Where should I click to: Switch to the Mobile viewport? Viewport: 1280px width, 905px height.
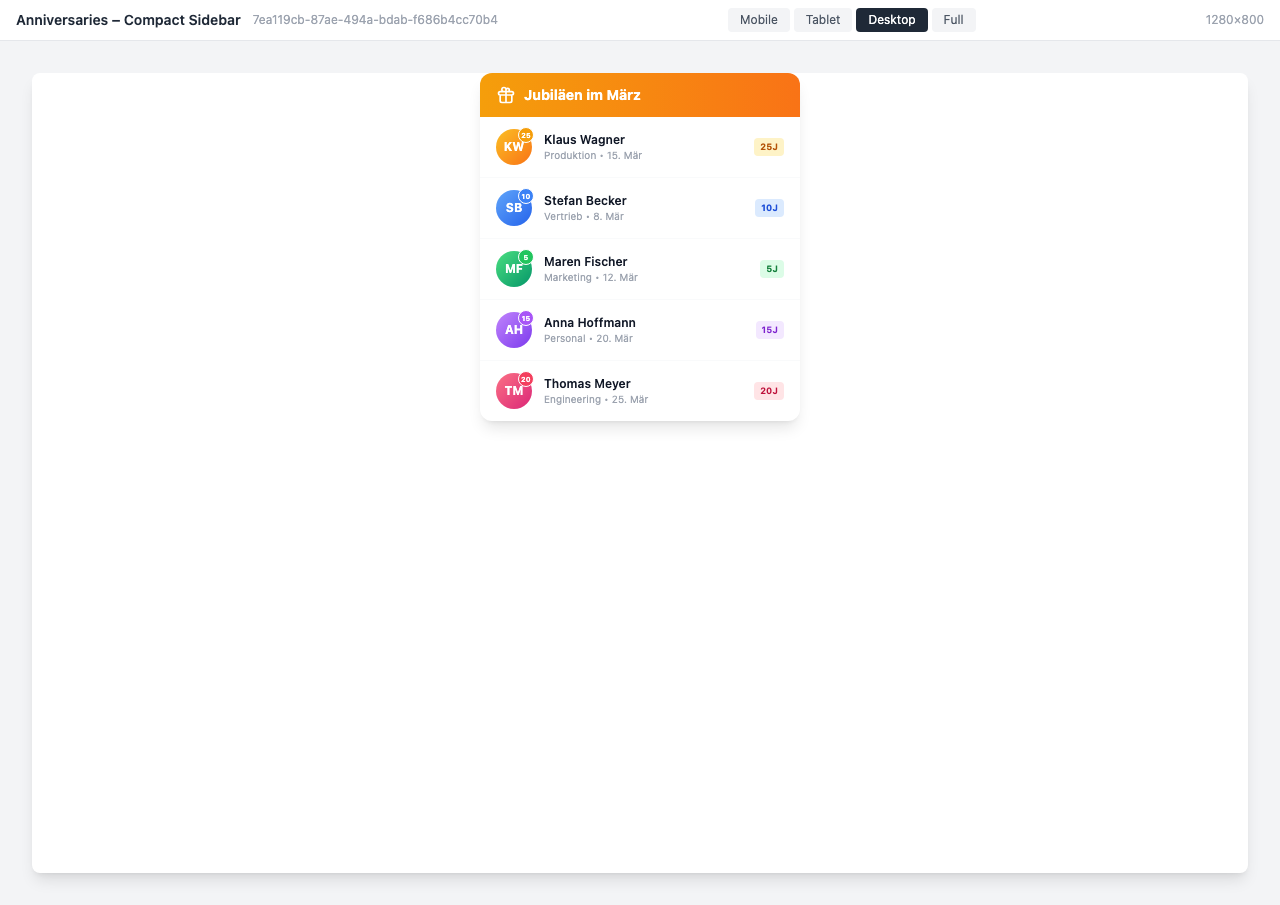click(x=758, y=19)
